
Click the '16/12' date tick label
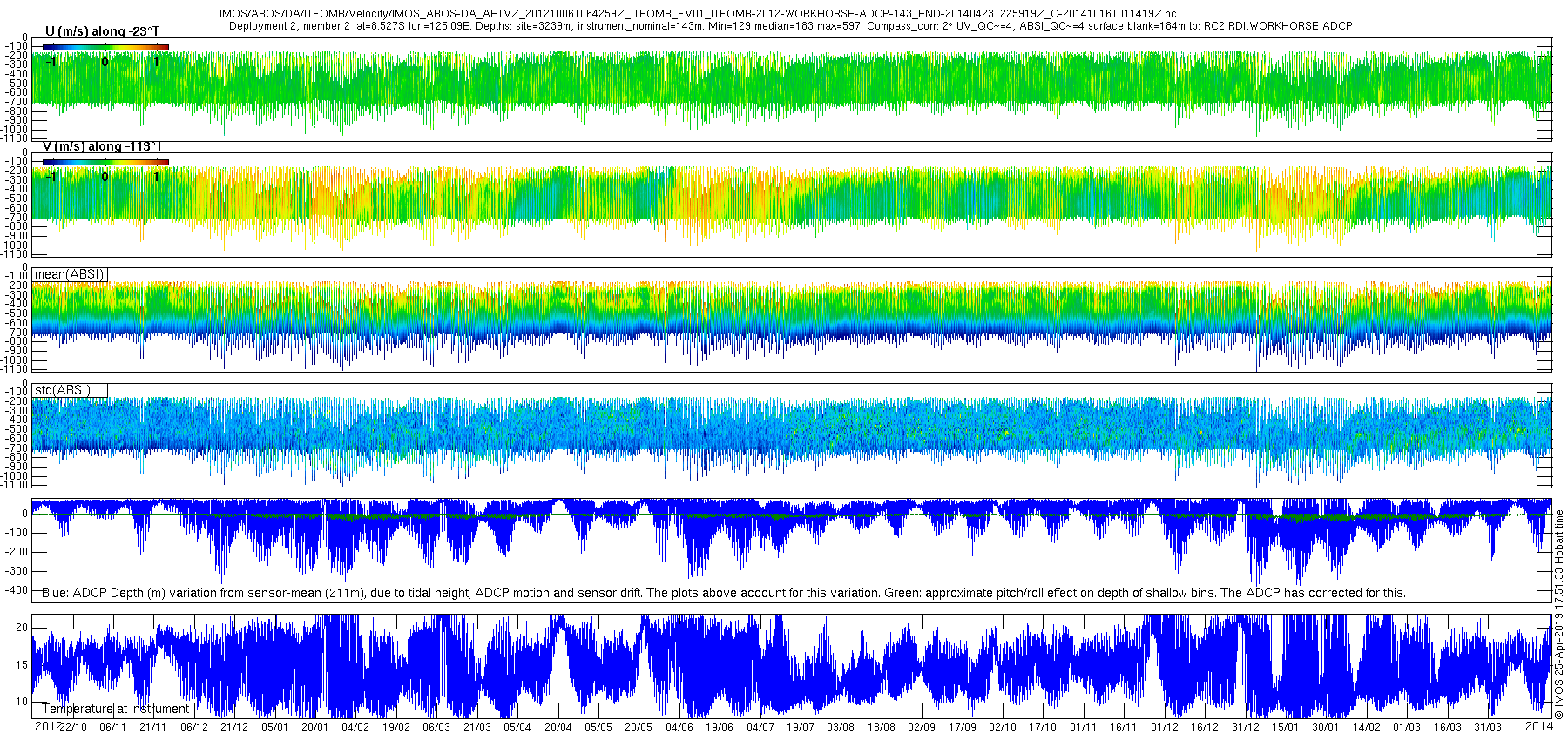coord(1204,728)
